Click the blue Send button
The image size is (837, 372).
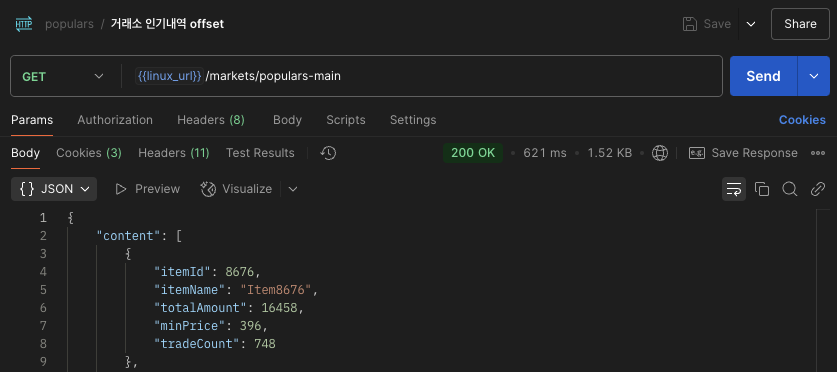coord(763,76)
